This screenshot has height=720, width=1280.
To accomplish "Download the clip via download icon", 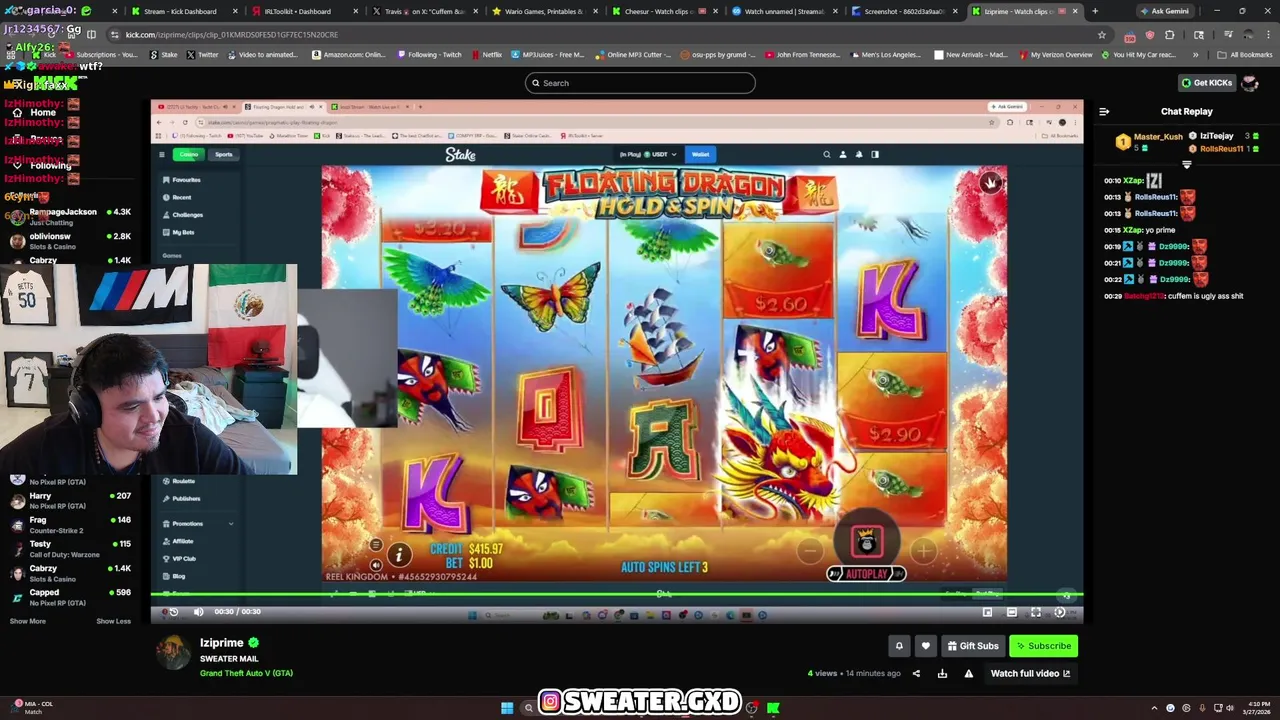I will point(942,674).
